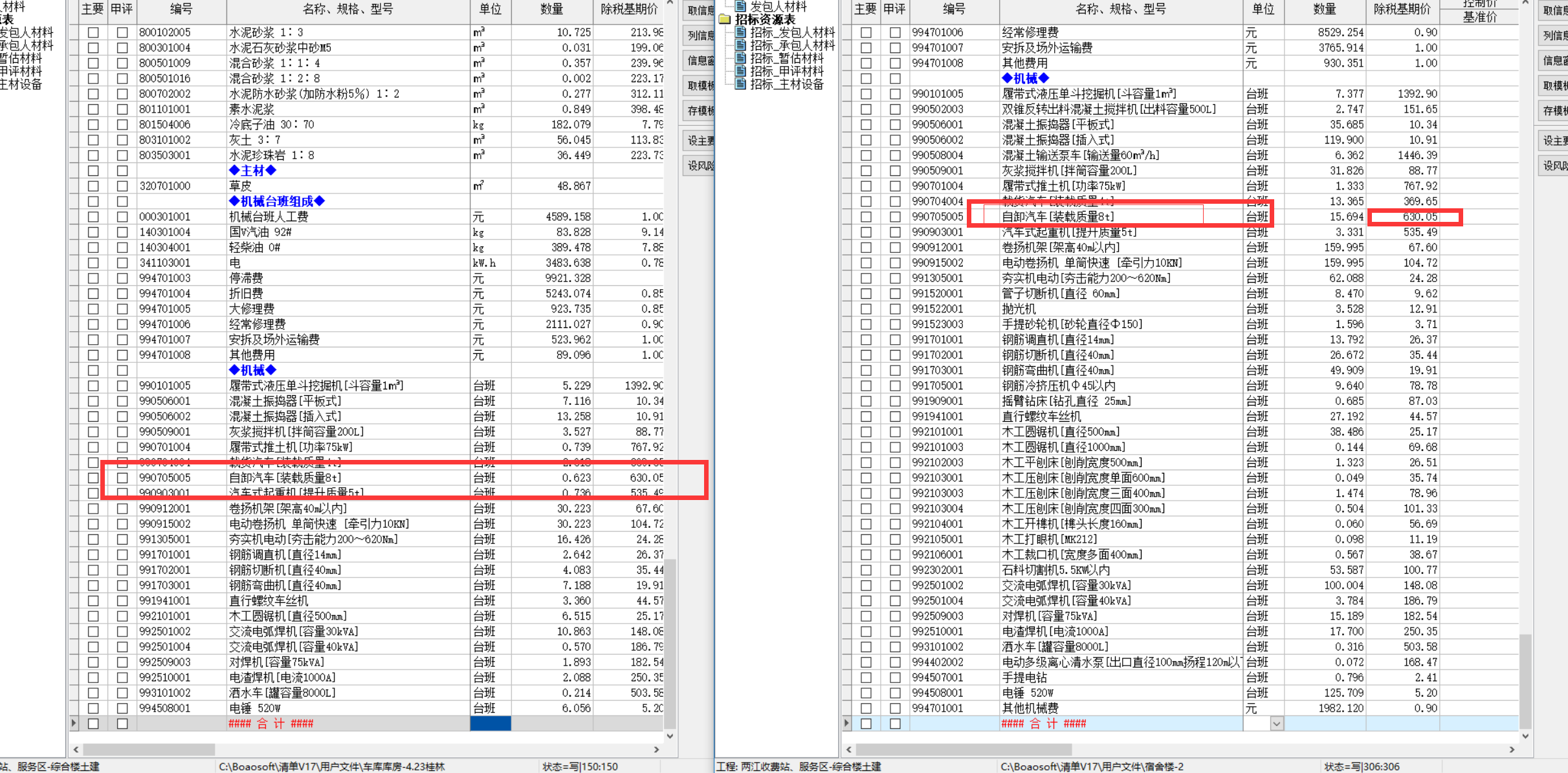Click the 轻柴油 0# cell
This screenshot has height=773, width=1568.
point(348,248)
